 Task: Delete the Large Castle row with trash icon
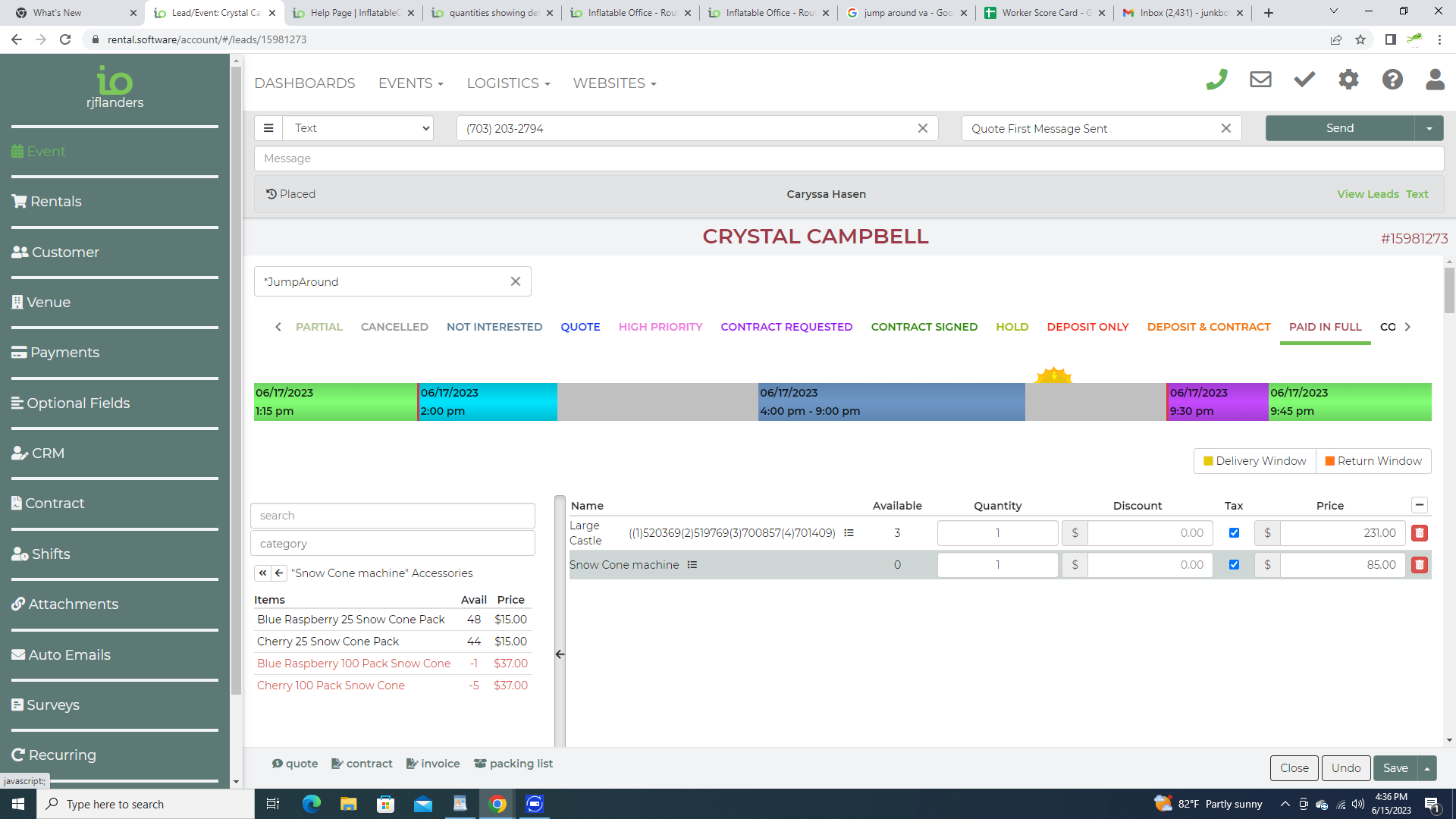(x=1420, y=533)
